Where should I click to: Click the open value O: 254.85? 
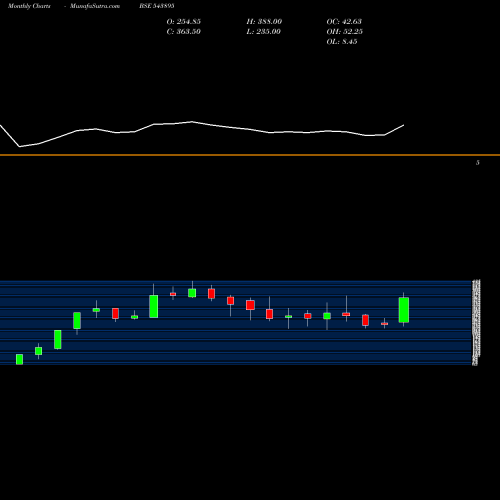click(184, 22)
